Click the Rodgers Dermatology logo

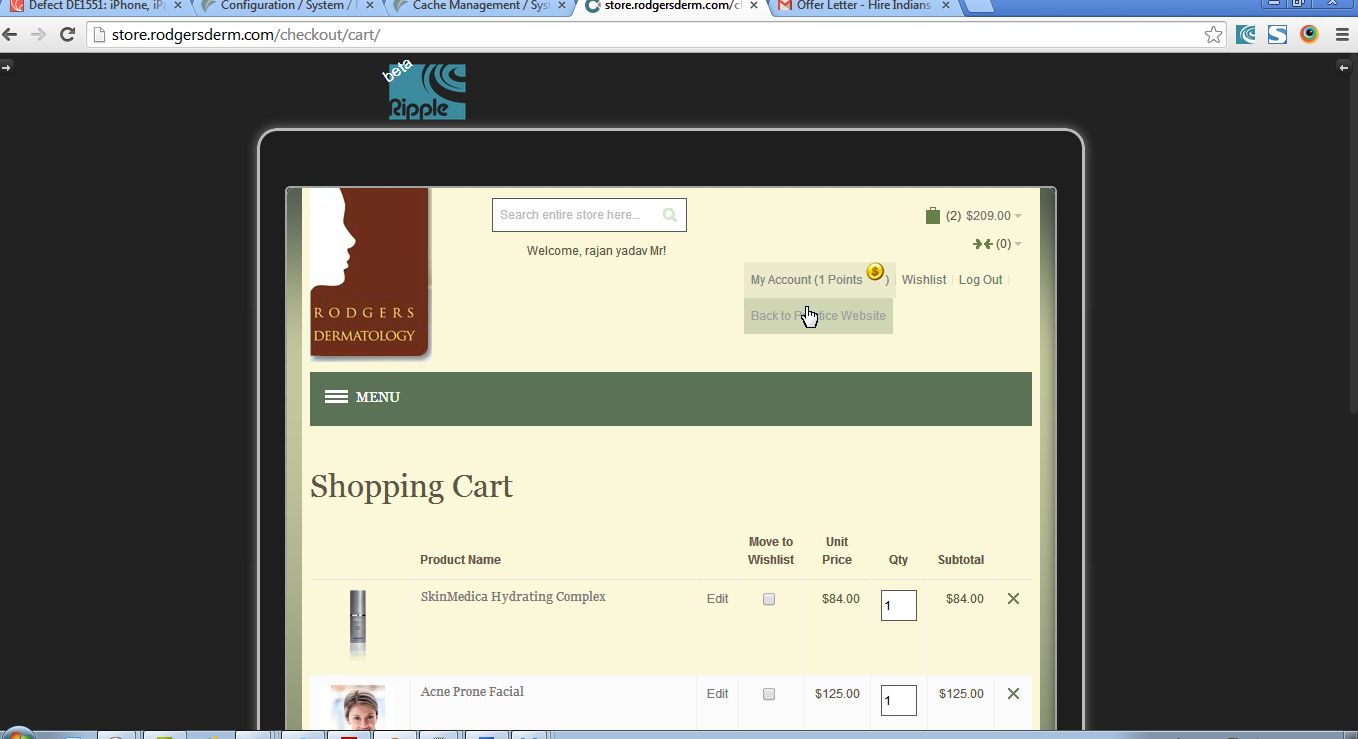point(370,273)
